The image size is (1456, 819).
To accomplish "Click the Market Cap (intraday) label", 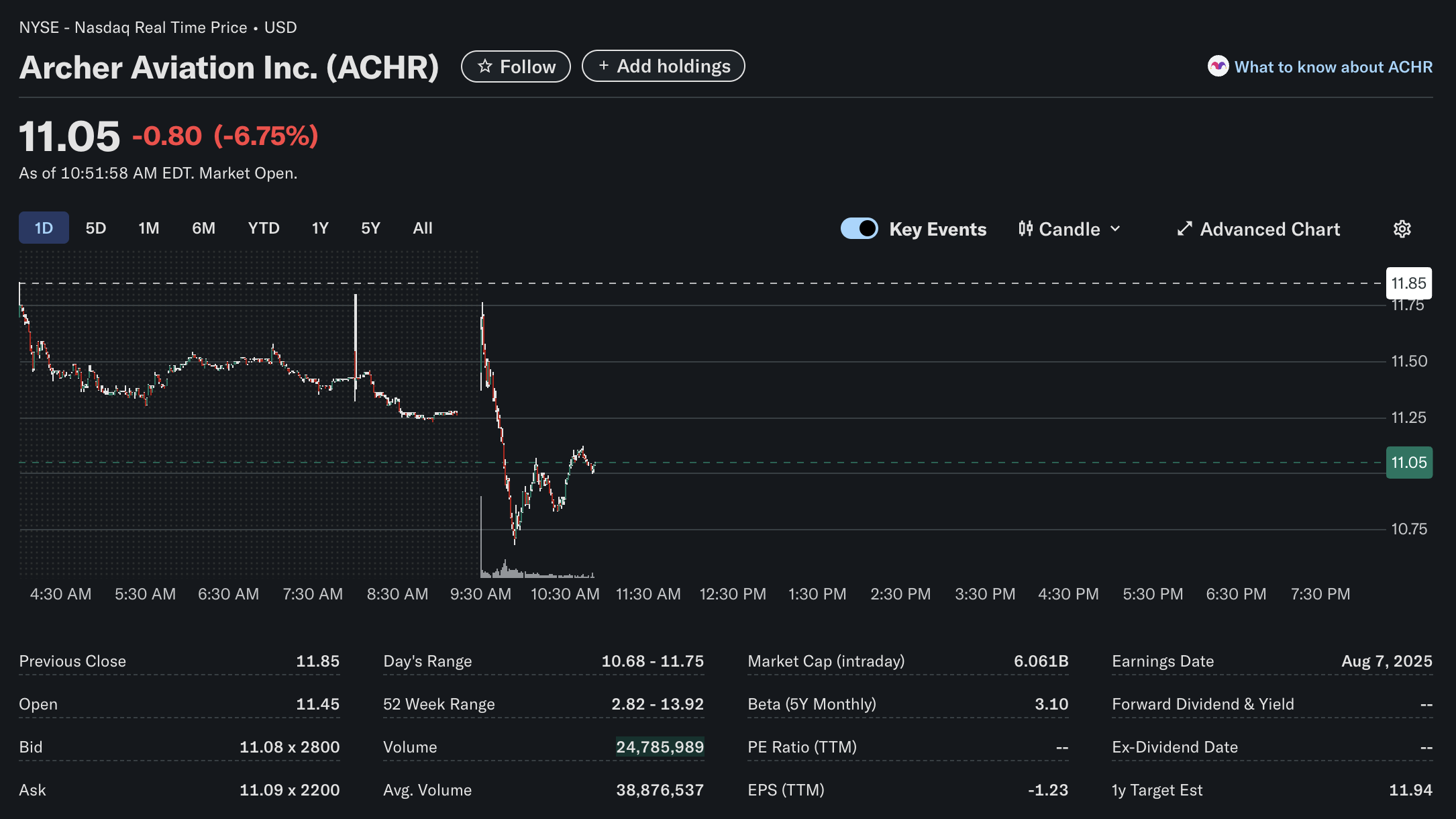I will (x=826, y=661).
